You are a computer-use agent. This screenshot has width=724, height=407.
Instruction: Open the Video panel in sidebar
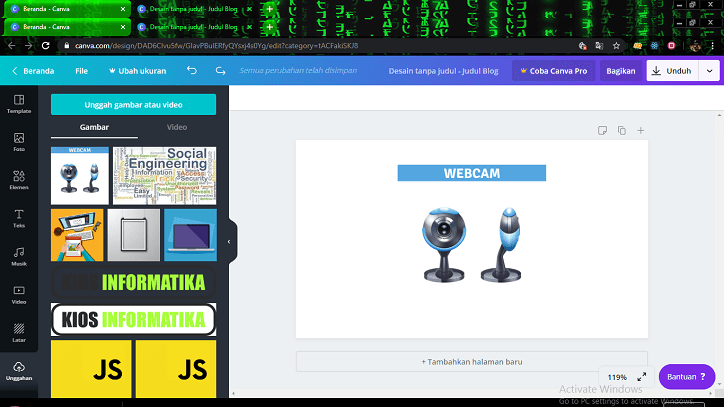(x=19, y=294)
